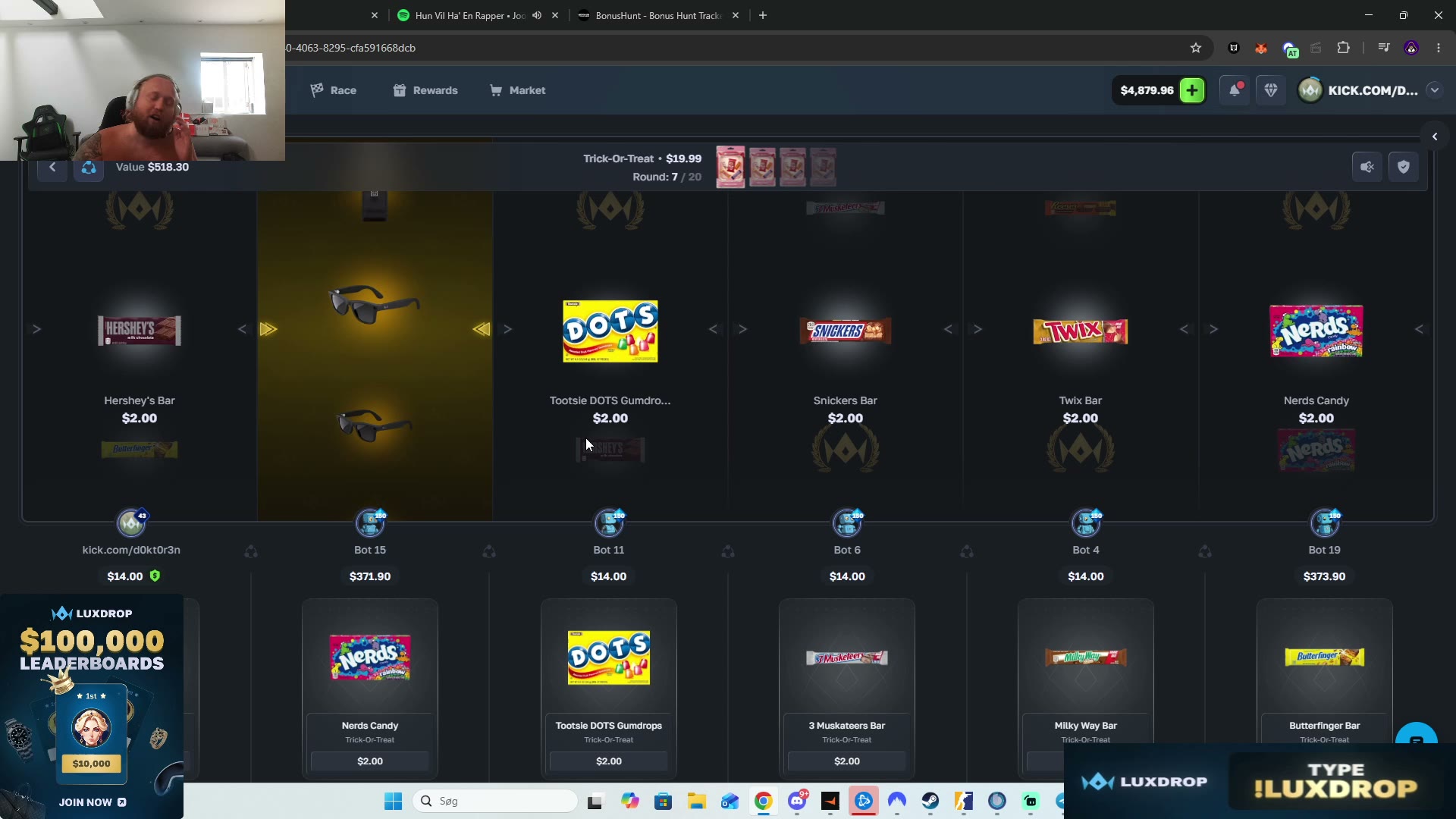
Task: Open the Chrome three-dot menu
Action: (x=1439, y=48)
